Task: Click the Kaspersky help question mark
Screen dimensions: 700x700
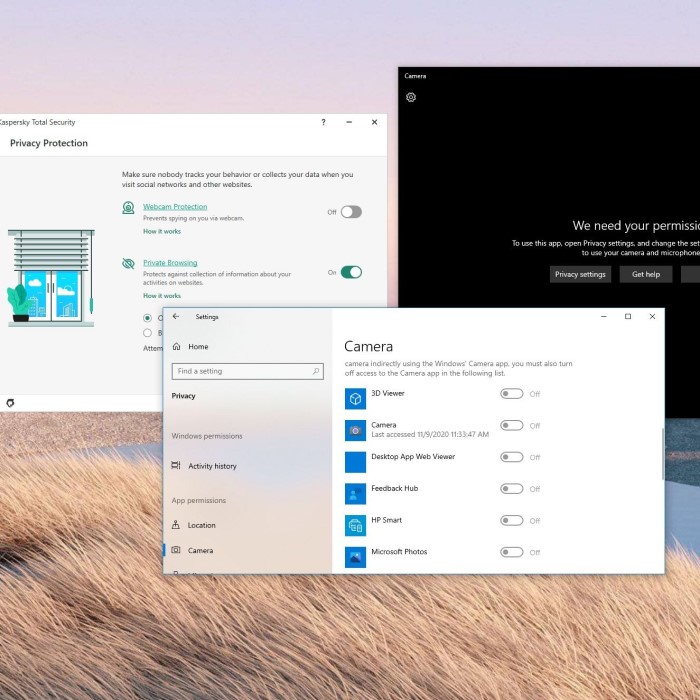Action: (323, 122)
